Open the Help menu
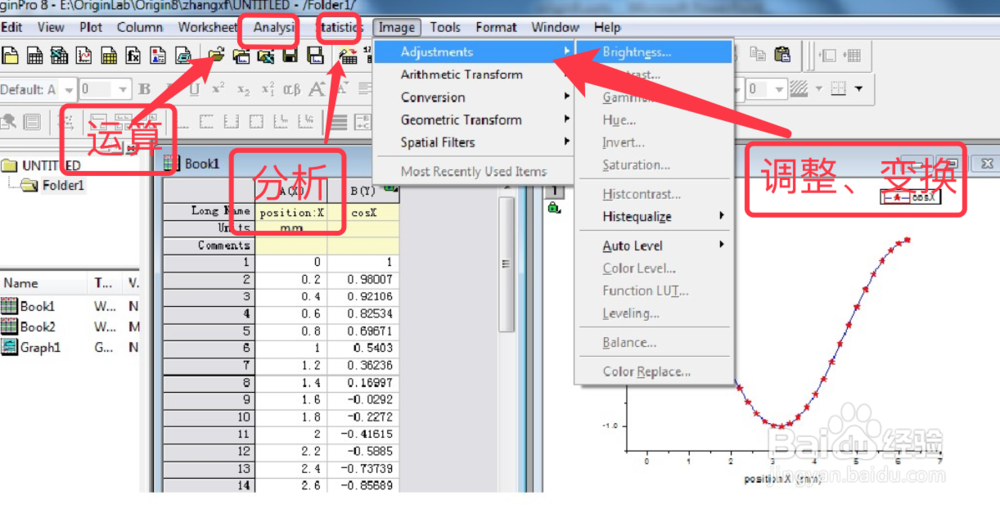This screenshot has width=1000, height=509. 607,27
